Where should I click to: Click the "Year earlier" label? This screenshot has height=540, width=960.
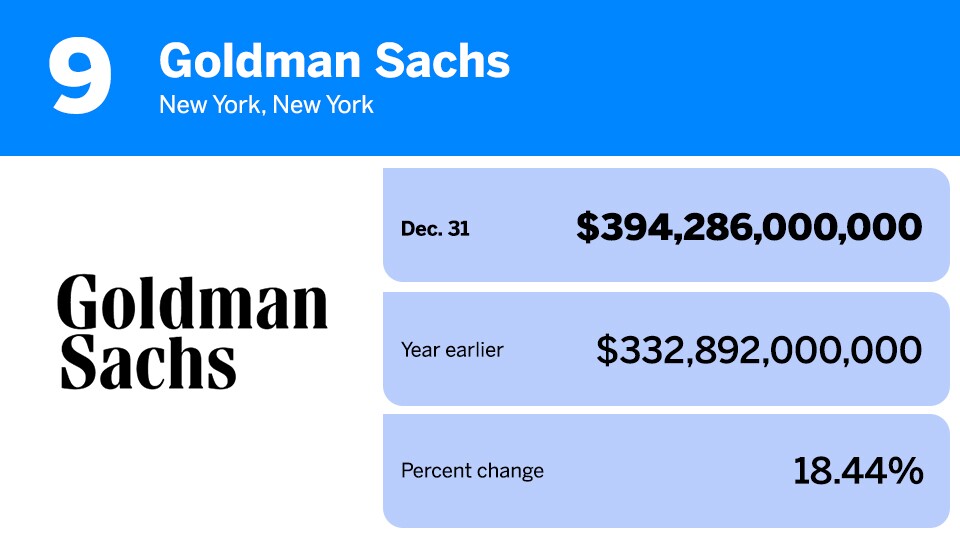tap(452, 350)
